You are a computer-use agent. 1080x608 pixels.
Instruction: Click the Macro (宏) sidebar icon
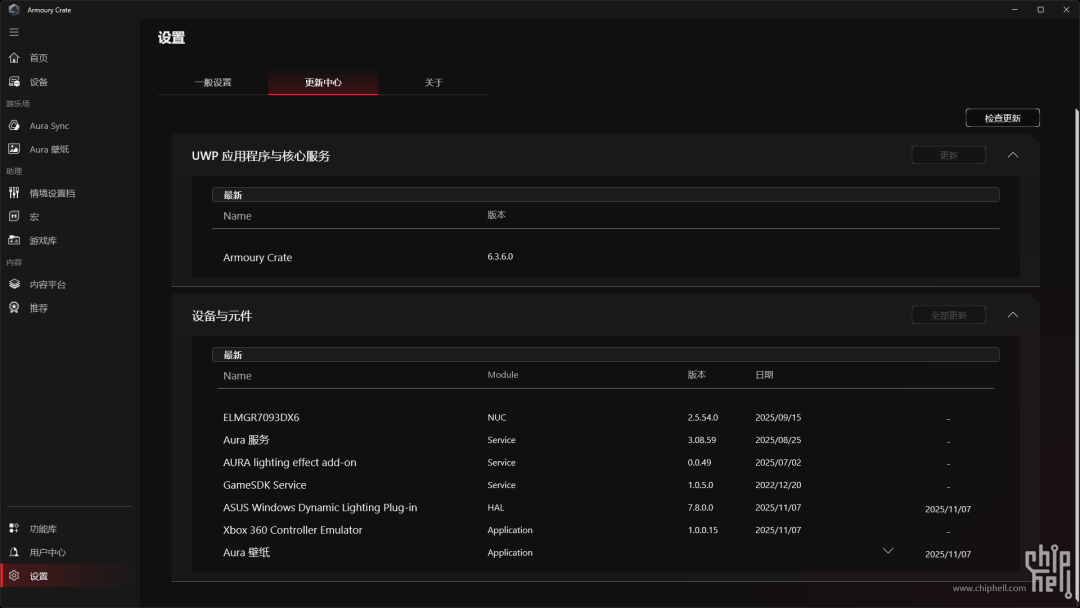[x=14, y=216]
